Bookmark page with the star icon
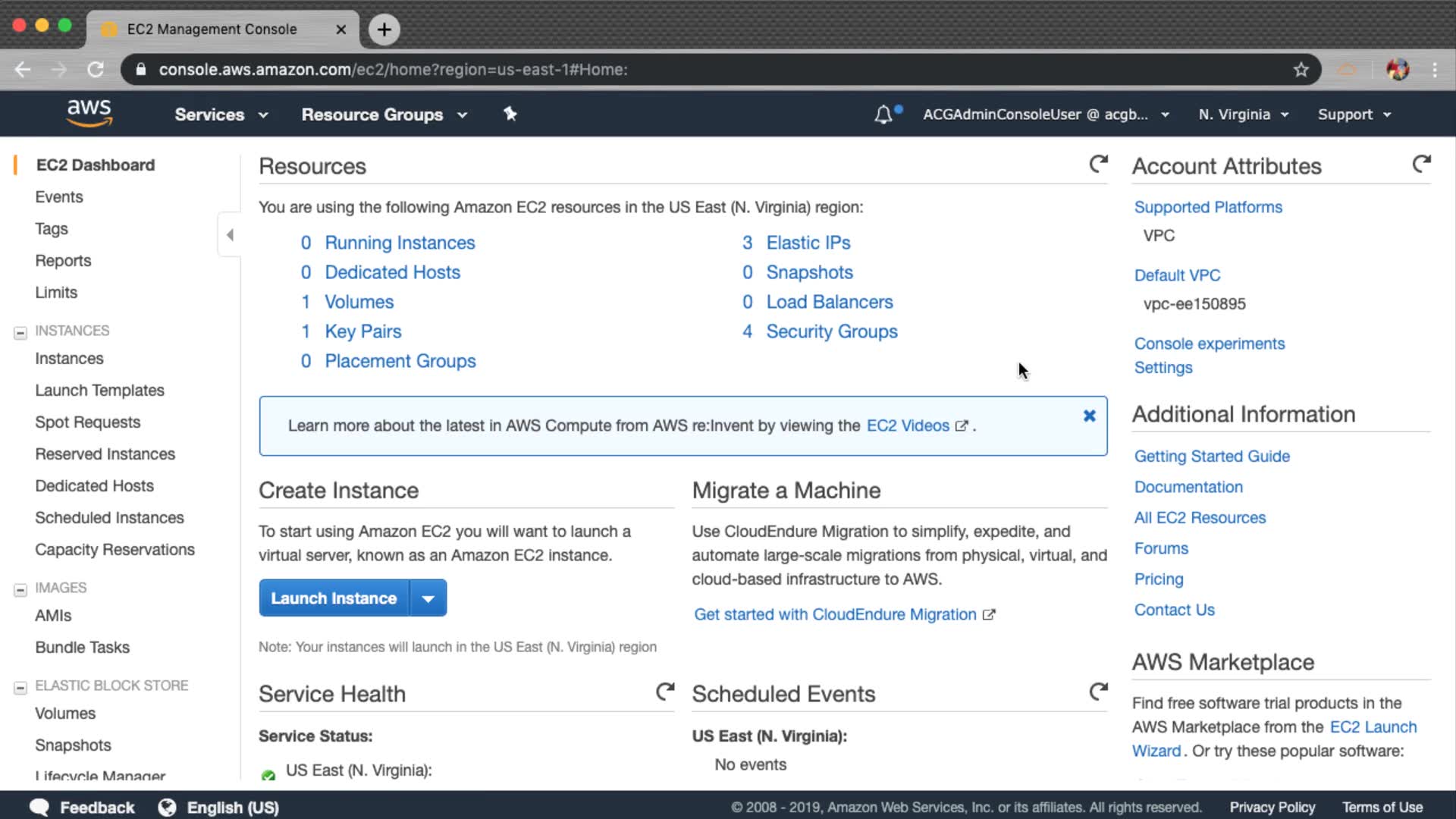The image size is (1456, 819). (1301, 70)
